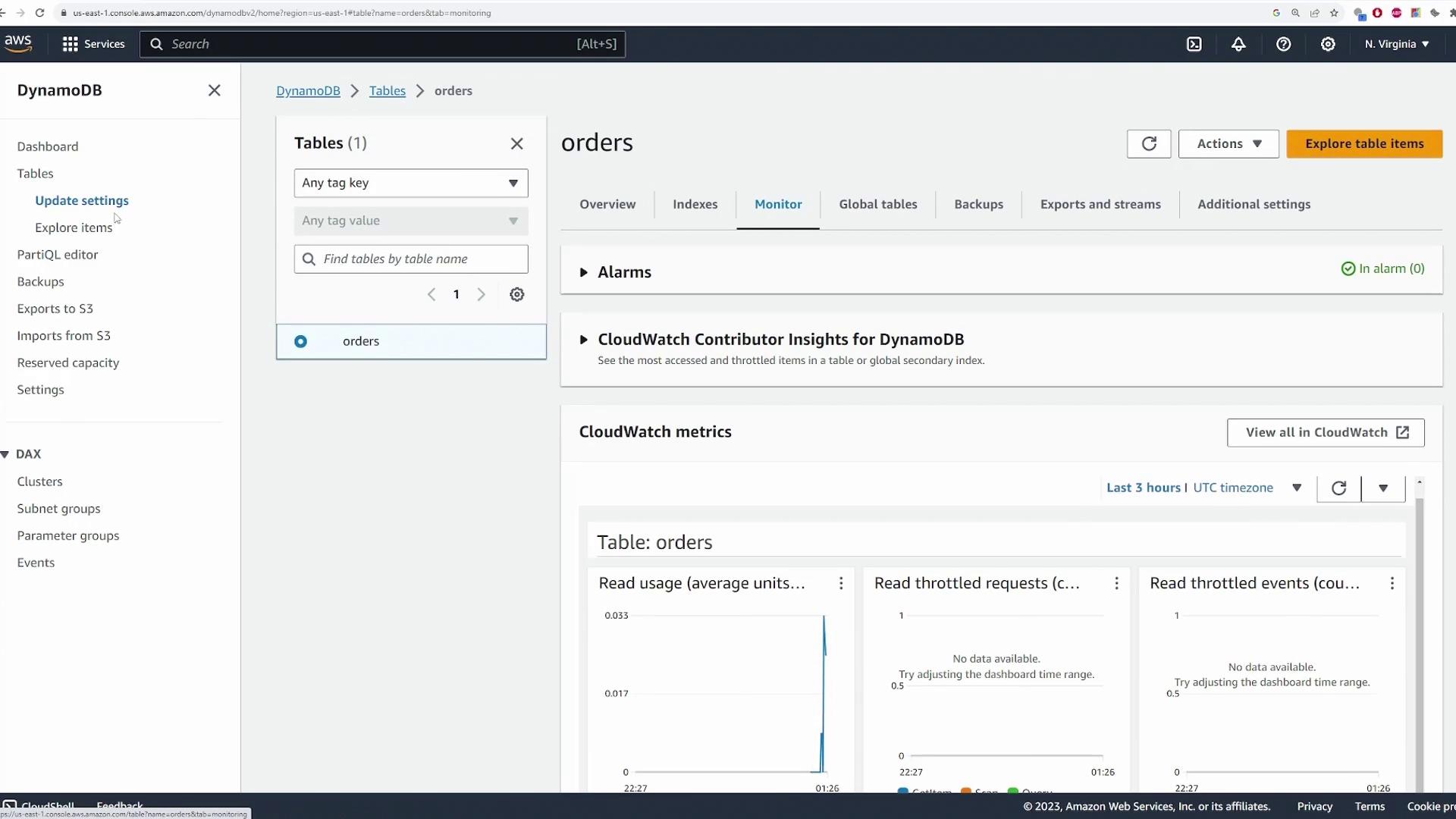The width and height of the screenshot is (1456, 819).
Task: Open the Services grid menu
Action: pyautogui.click(x=93, y=44)
